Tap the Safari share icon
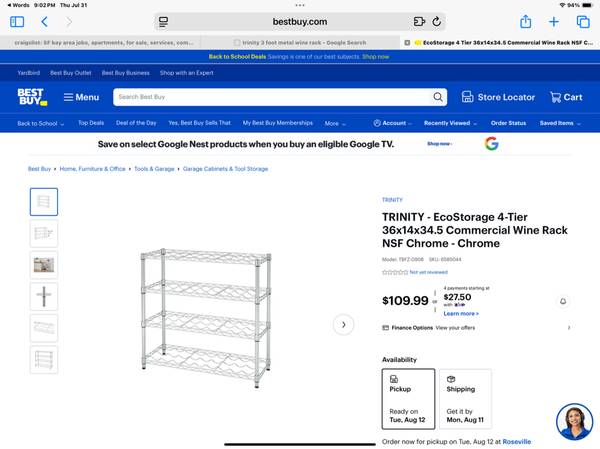This screenshot has width=600, height=449. click(x=525, y=21)
